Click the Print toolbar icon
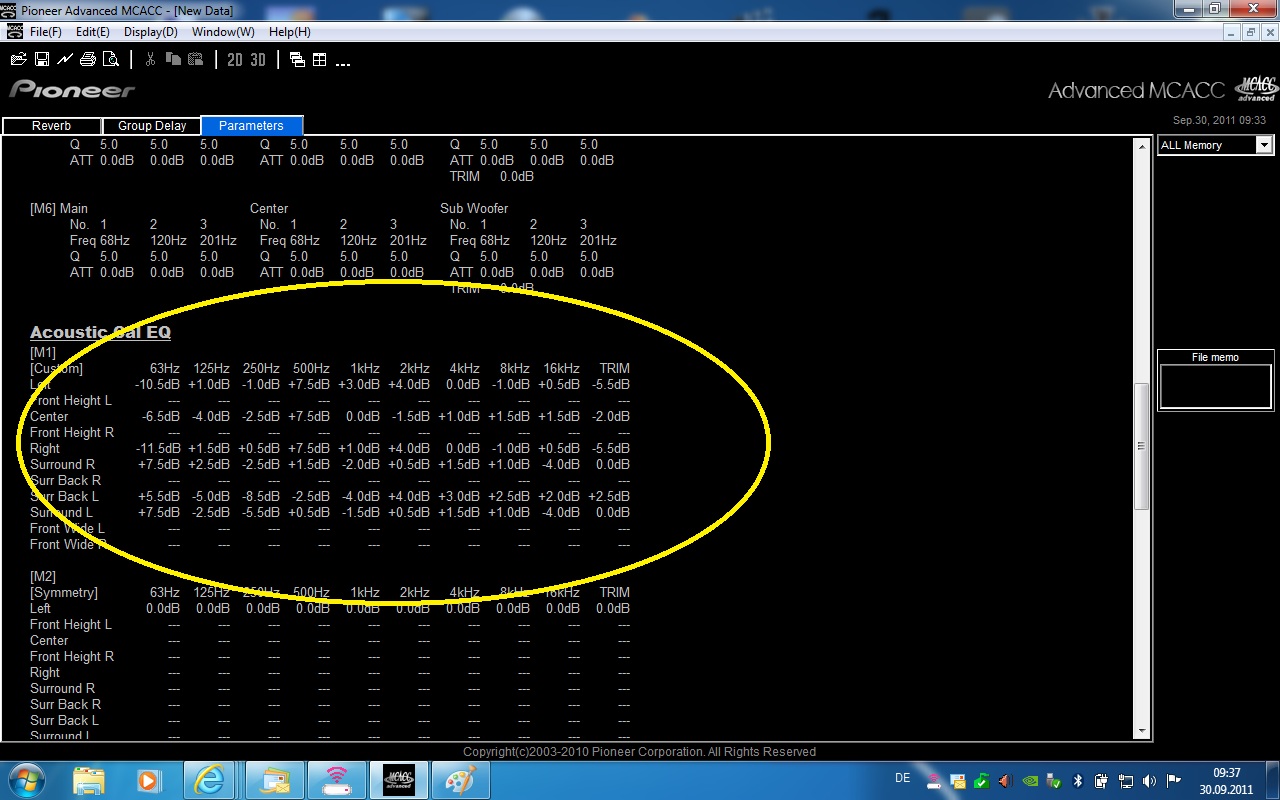This screenshot has height=800, width=1280. pos(88,60)
